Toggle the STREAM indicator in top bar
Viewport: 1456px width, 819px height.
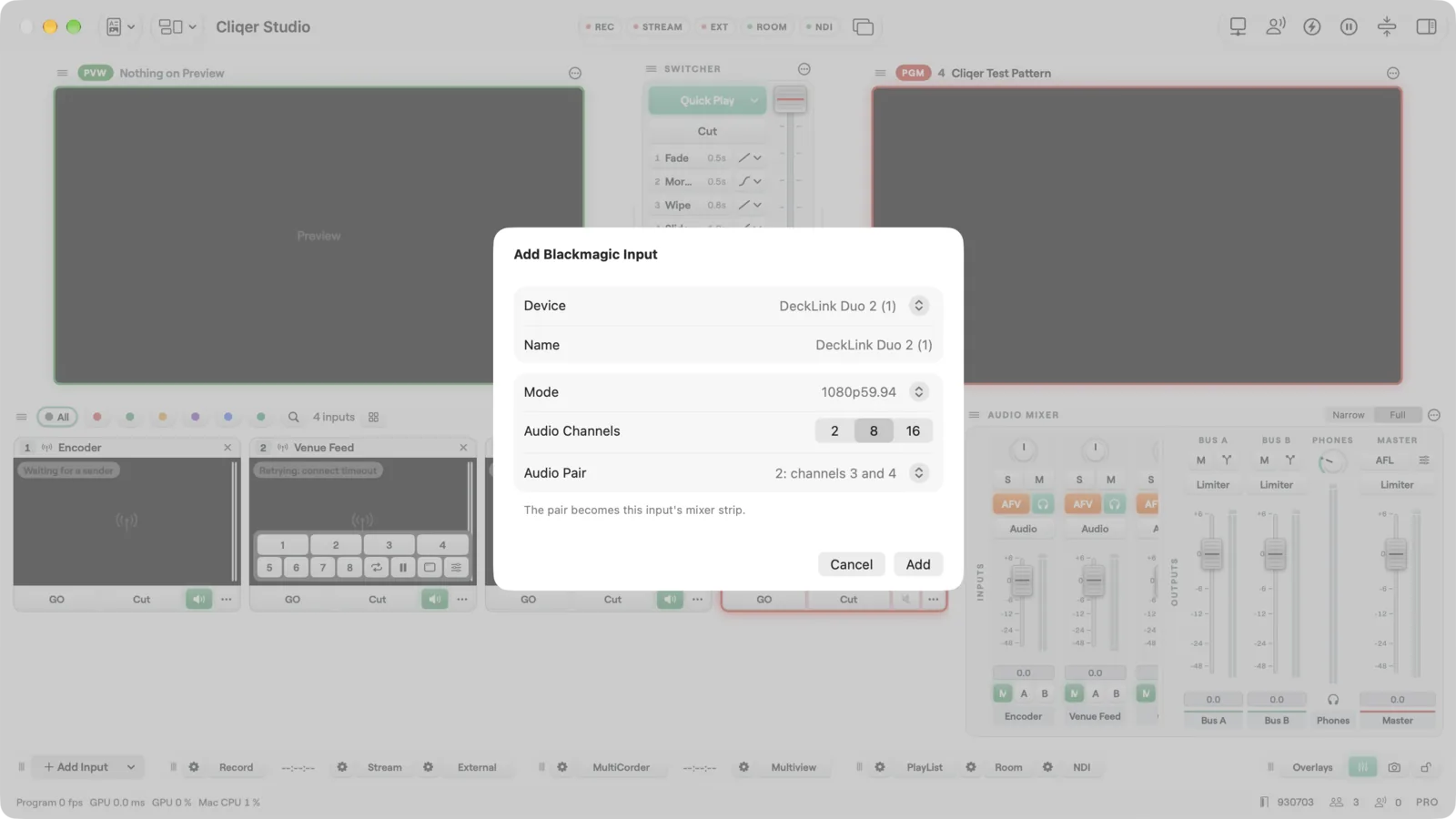click(x=658, y=27)
